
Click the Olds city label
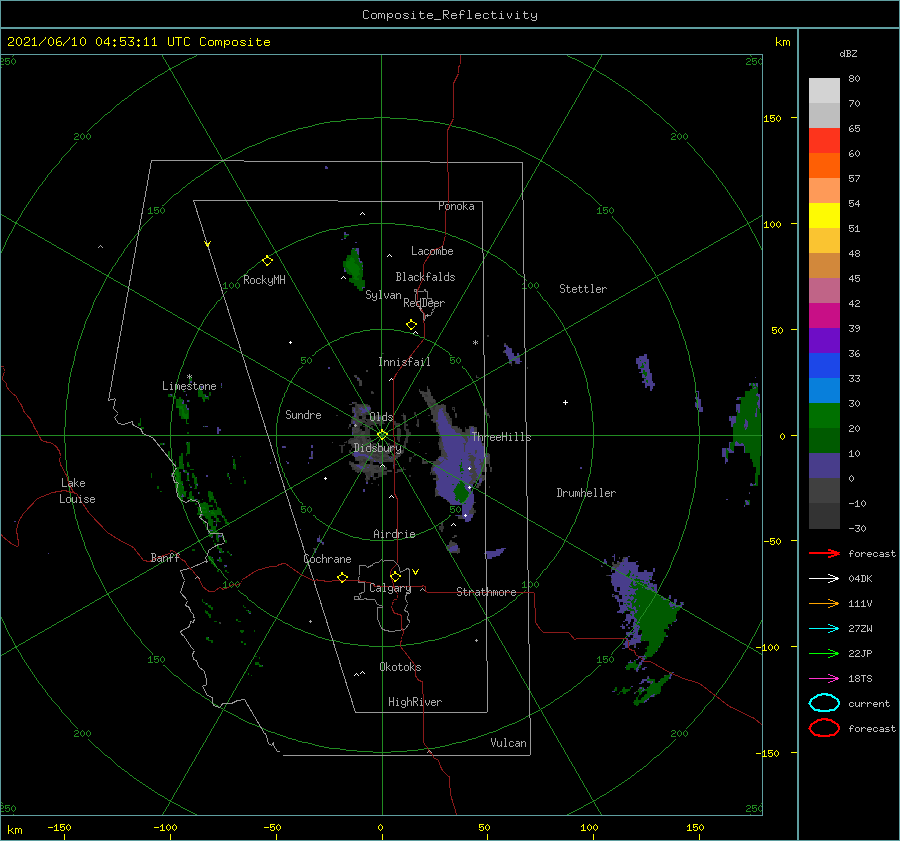[382, 417]
